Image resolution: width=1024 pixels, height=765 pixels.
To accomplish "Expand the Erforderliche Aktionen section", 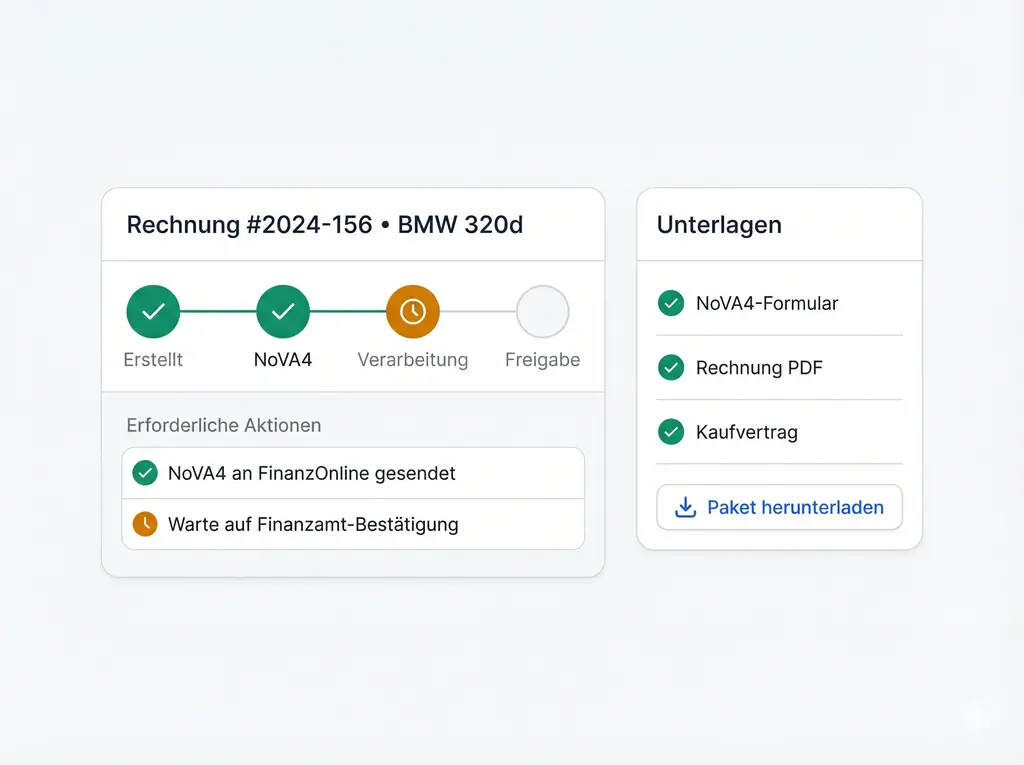I will point(223,425).
